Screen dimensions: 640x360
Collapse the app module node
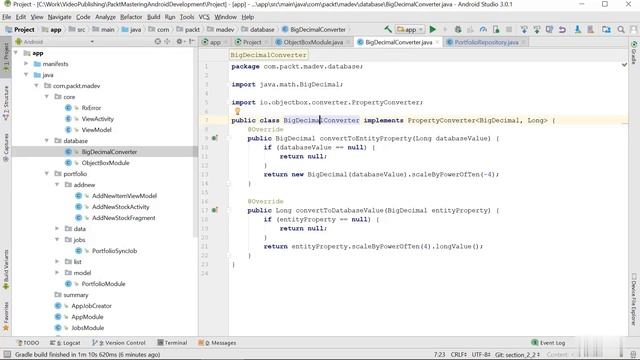click(x=16, y=53)
